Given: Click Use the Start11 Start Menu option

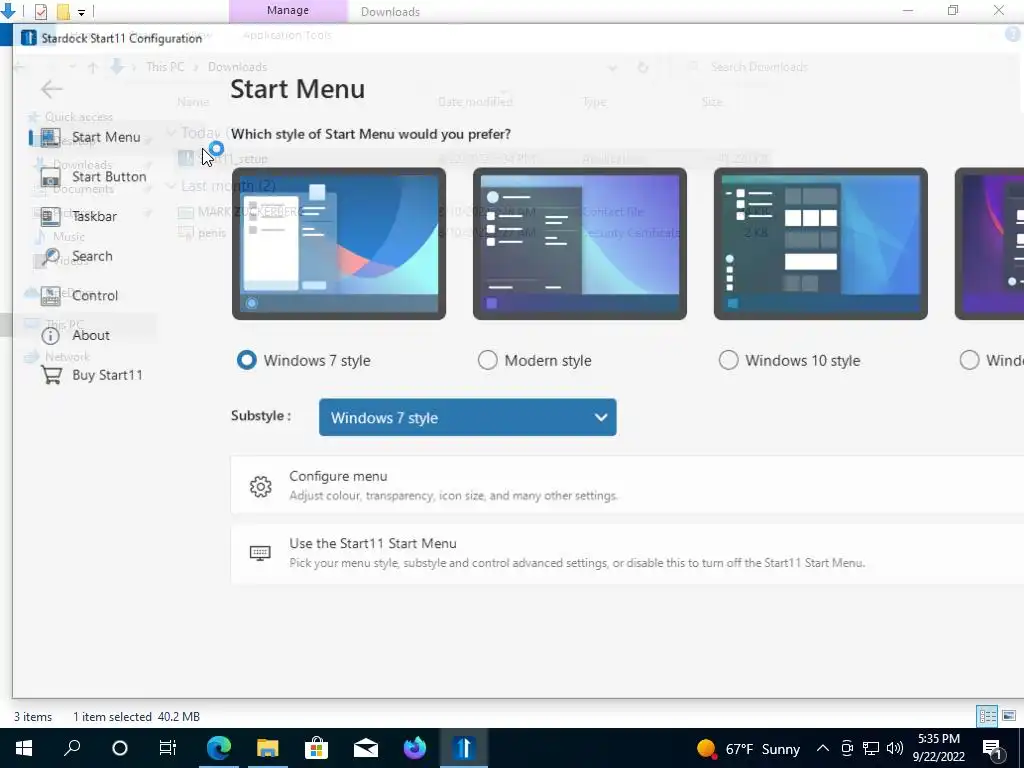Looking at the screenshot, I should pyautogui.click(x=627, y=552).
